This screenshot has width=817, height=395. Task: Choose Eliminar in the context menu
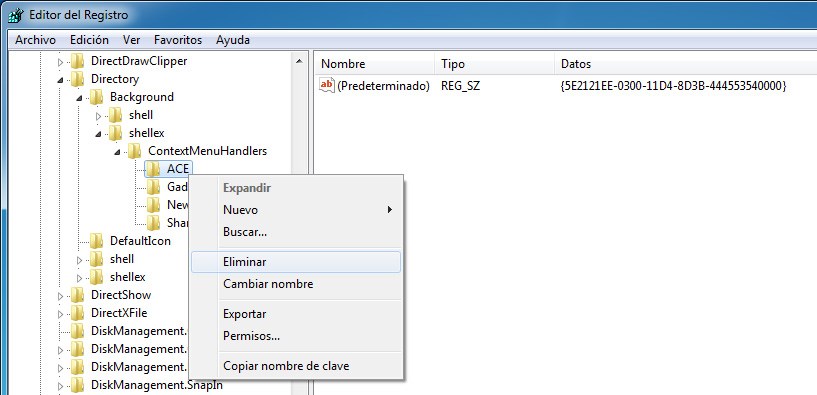tap(296, 262)
